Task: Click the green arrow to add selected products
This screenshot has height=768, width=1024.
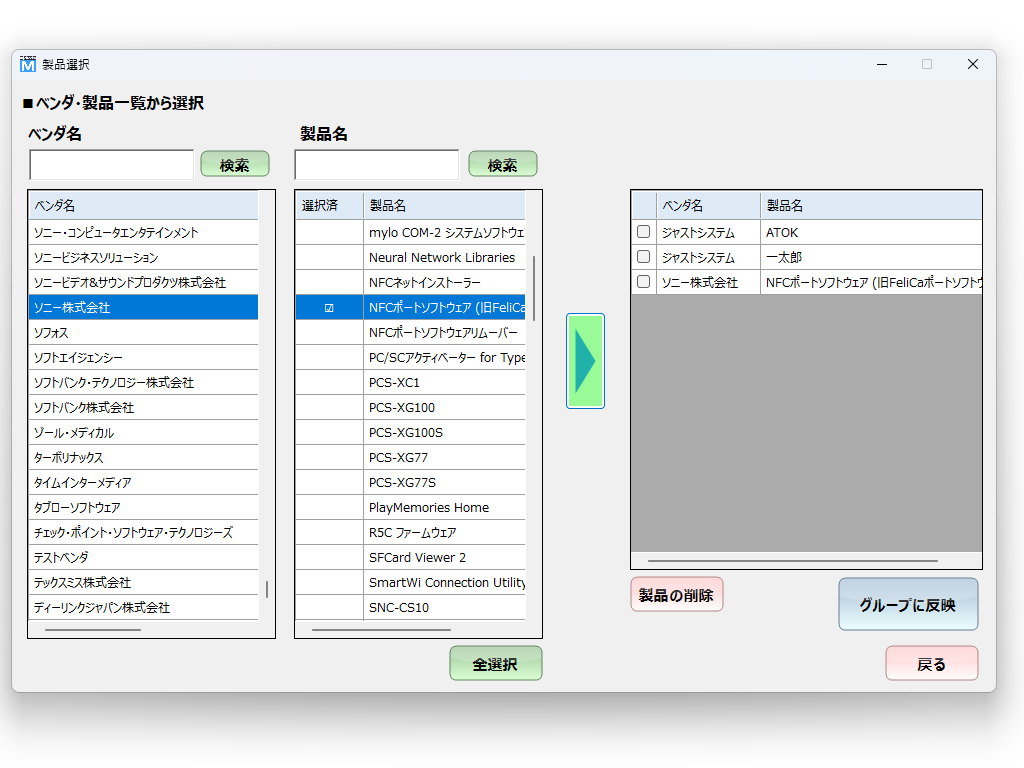Action: (585, 362)
